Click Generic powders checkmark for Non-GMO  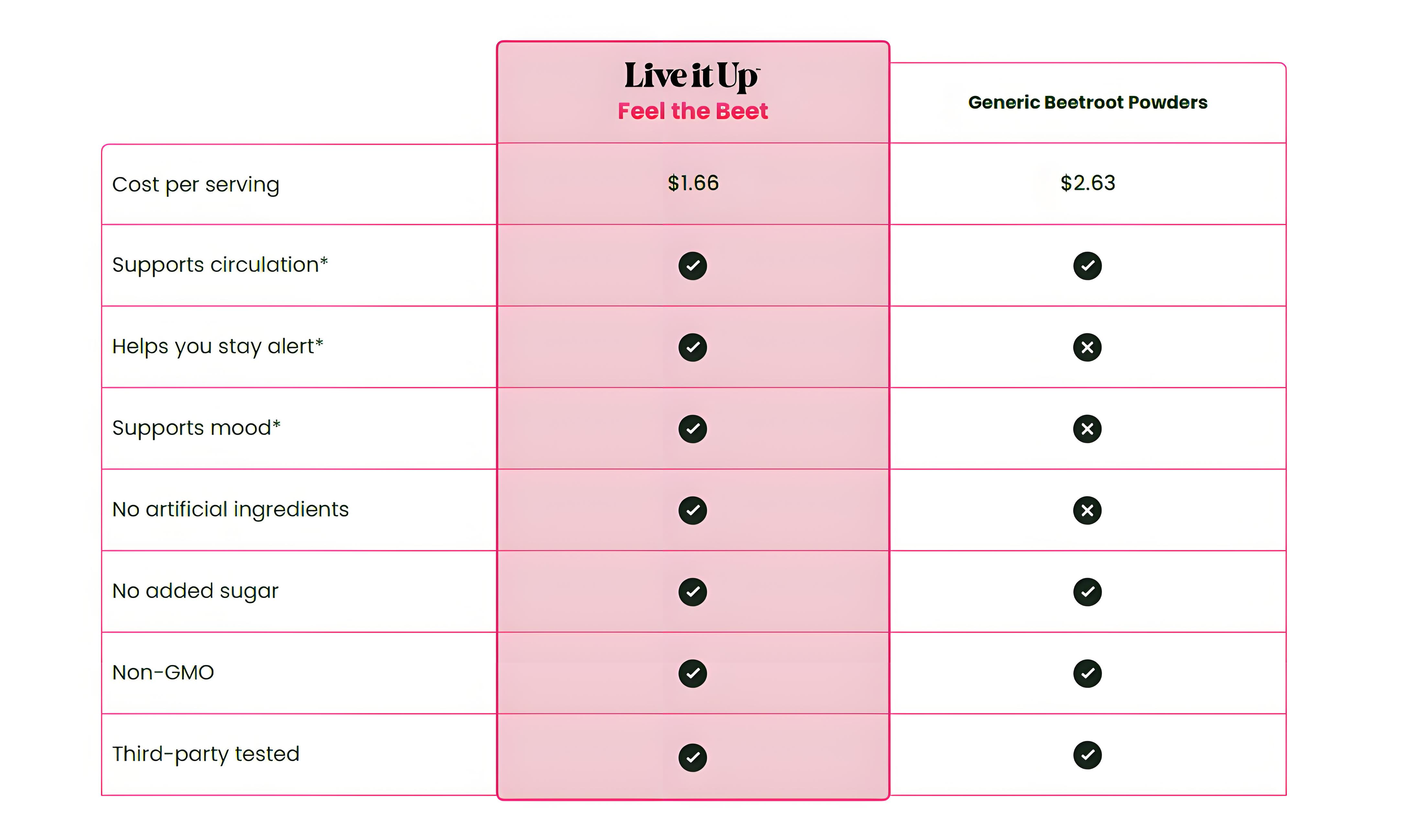(x=1087, y=673)
